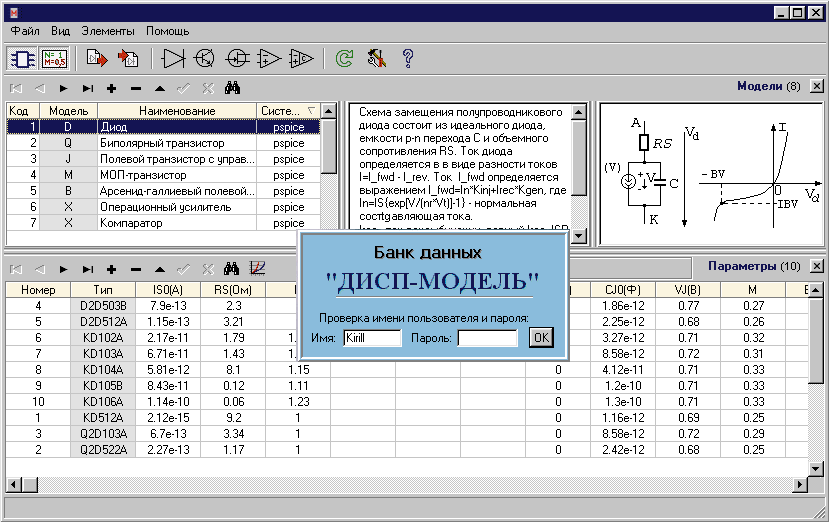Select the bipolar transistor element icon
The height and width of the screenshot is (522, 829).
tap(205, 59)
